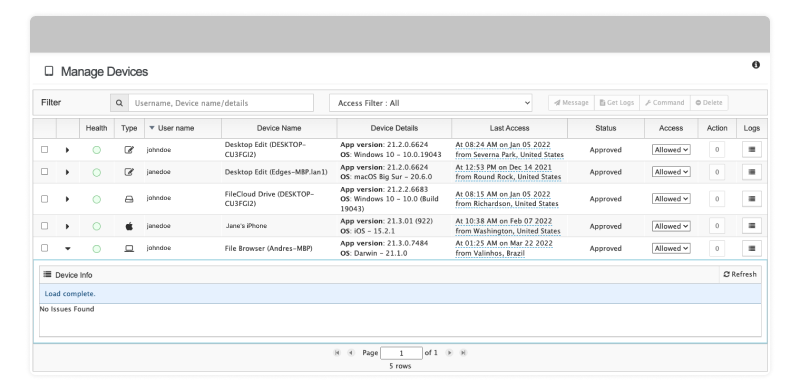Viewport: 800px width, 392px height.
Task: Sort by User name column header
Action: pos(183,128)
